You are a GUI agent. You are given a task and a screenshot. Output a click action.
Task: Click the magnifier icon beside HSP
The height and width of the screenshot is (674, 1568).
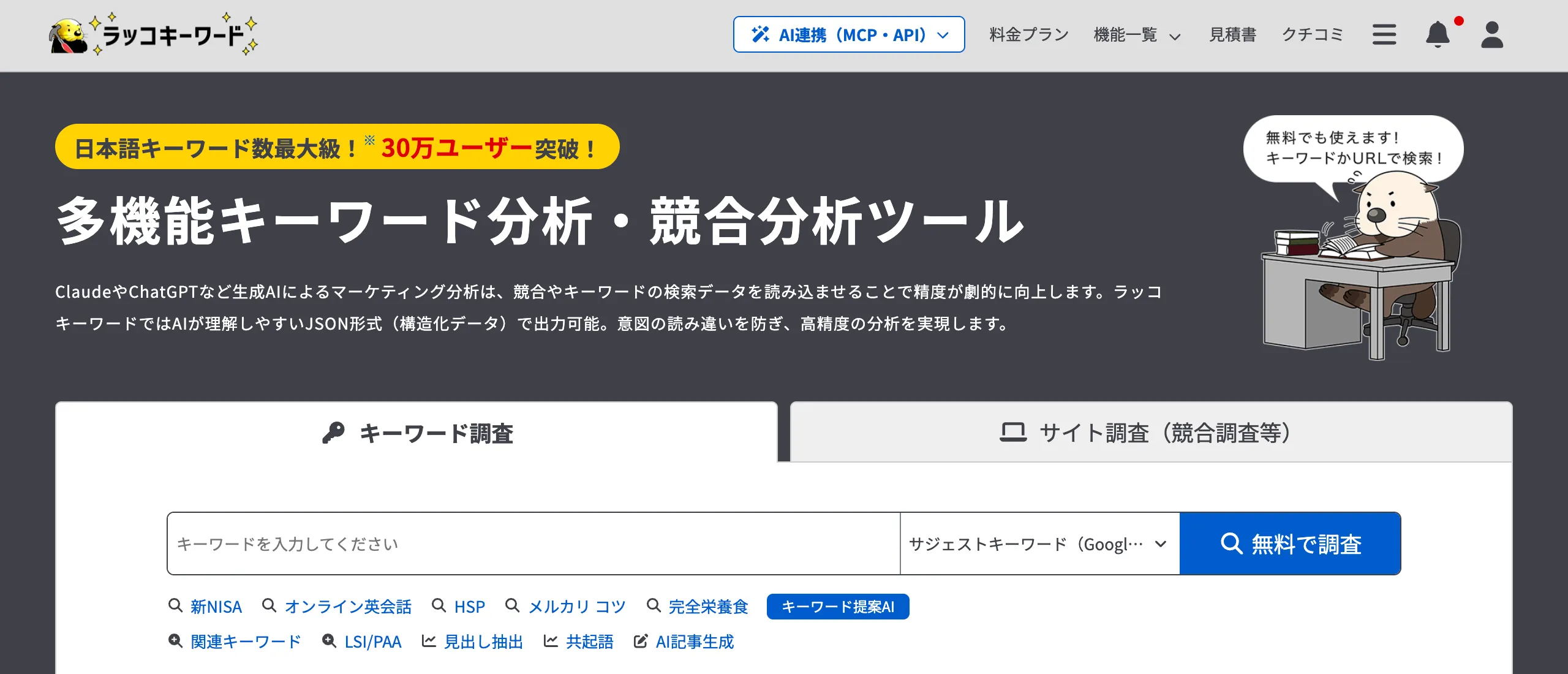pyautogui.click(x=439, y=605)
